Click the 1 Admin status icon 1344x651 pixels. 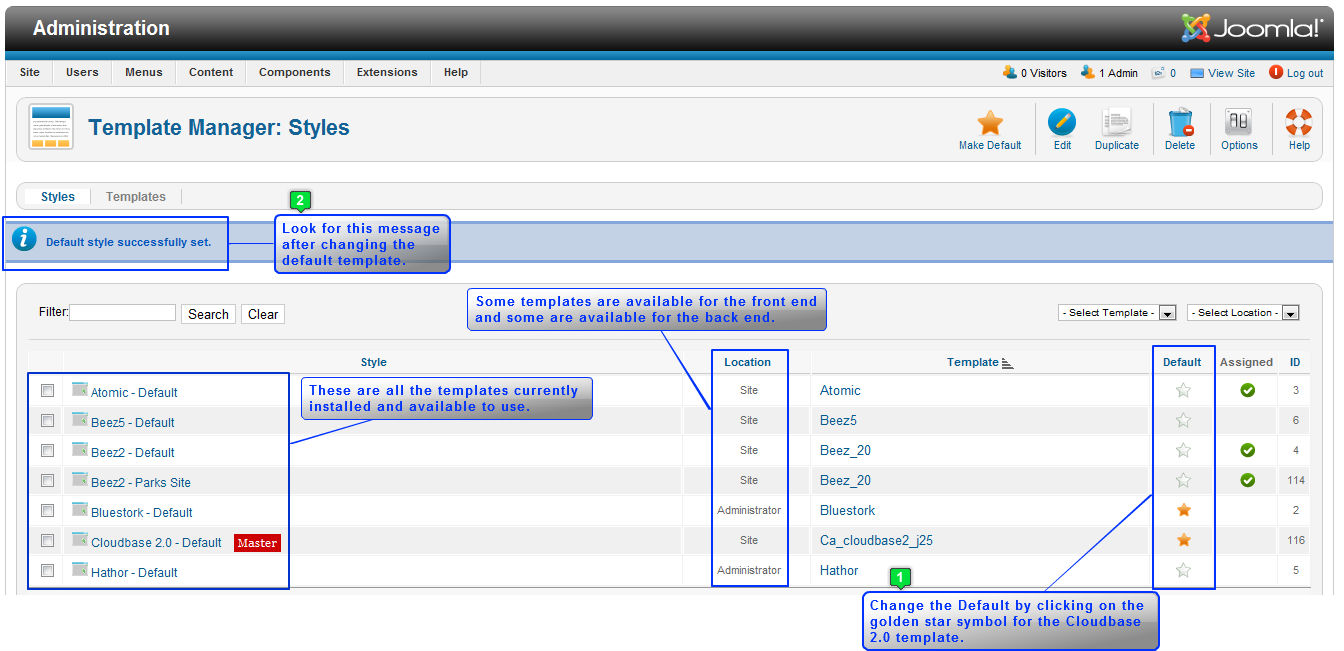coord(1088,72)
